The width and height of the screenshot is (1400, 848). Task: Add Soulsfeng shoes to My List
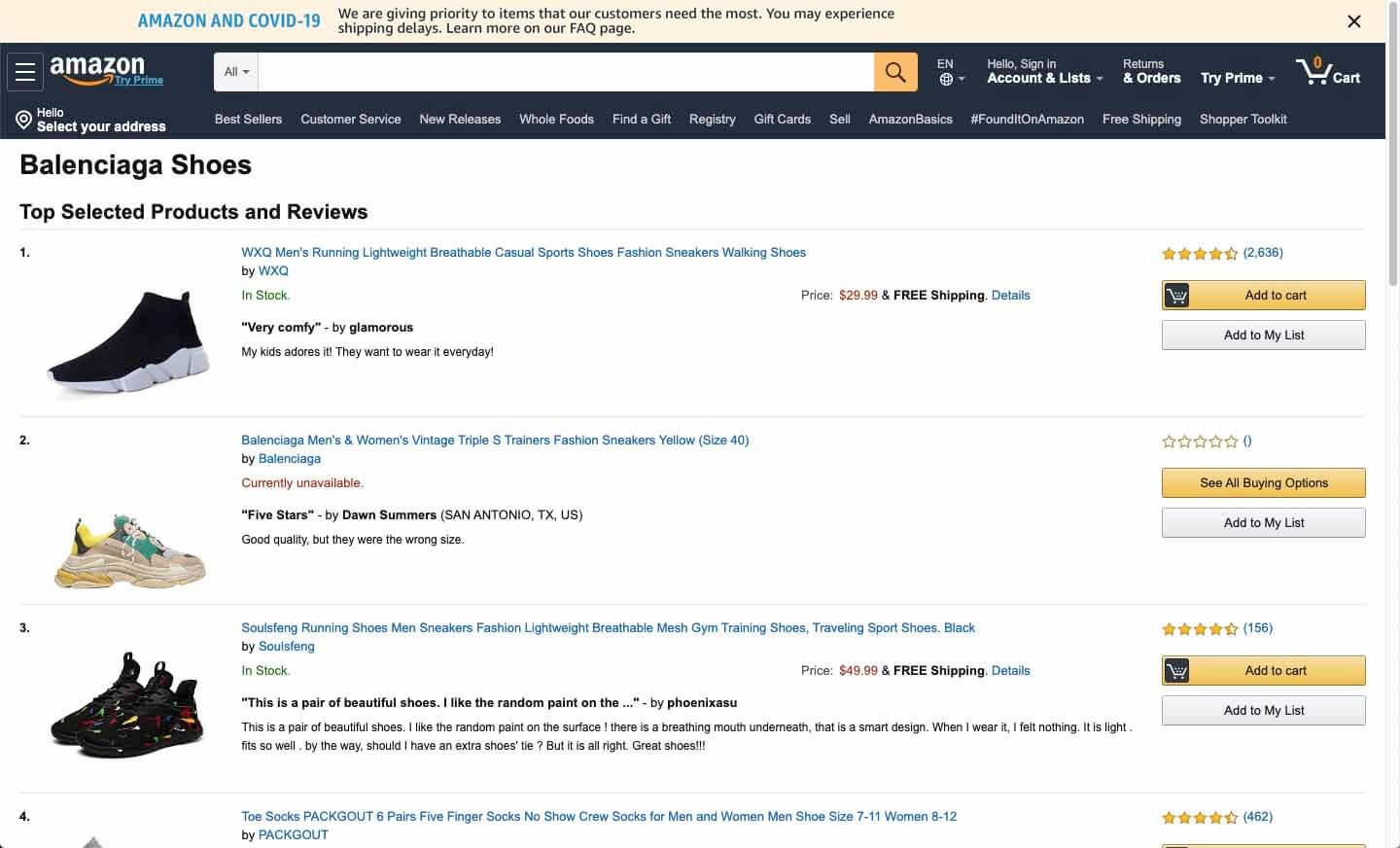pos(1264,710)
